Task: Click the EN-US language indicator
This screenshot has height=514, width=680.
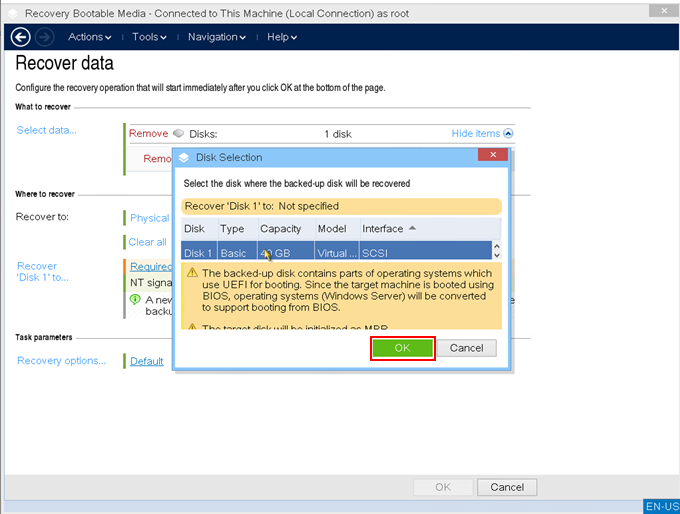Action: click(661, 506)
